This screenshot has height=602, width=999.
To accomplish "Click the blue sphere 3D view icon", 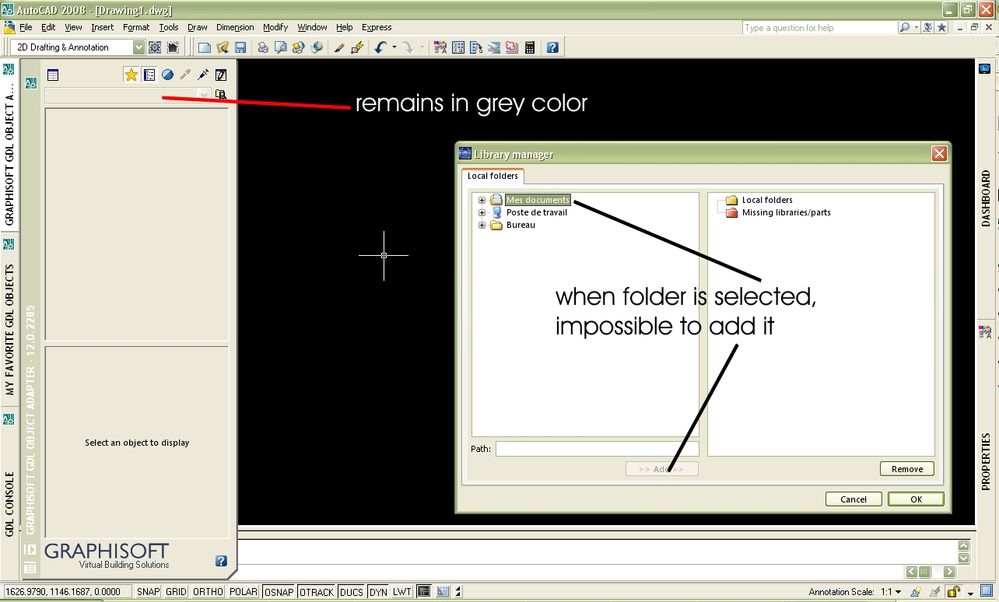I will point(167,75).
